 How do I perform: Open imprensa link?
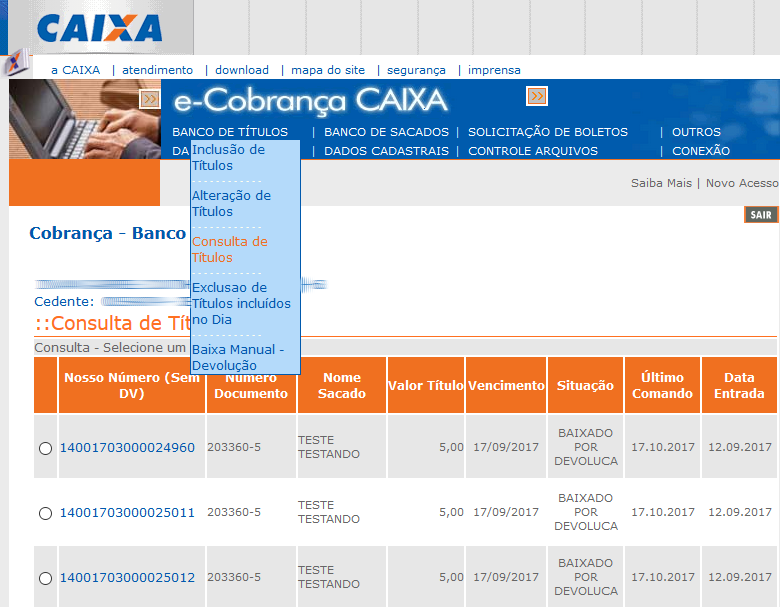click(494, 70)
